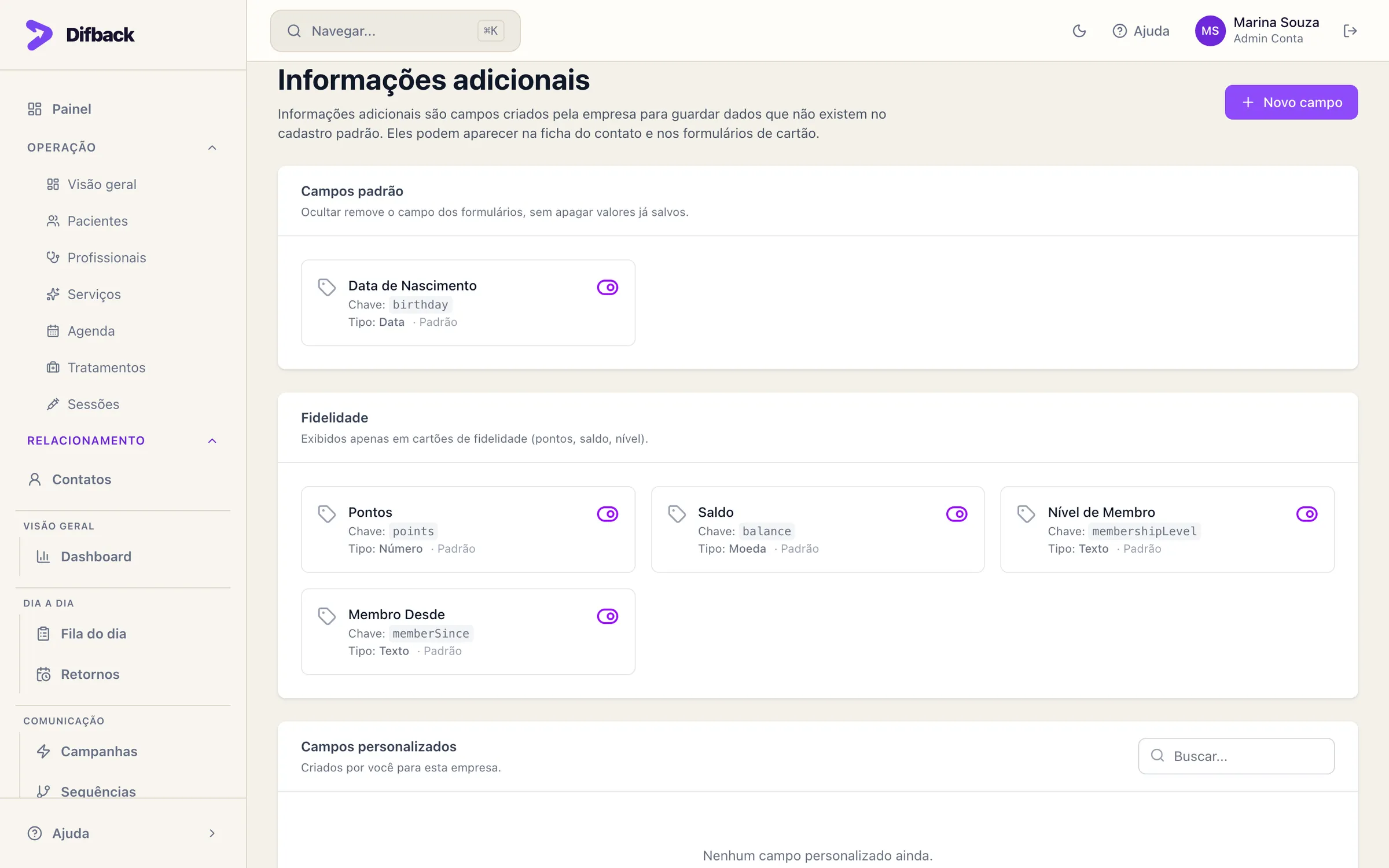Collapse the RELACIONAMENTO section chevron

pos(212,441)
